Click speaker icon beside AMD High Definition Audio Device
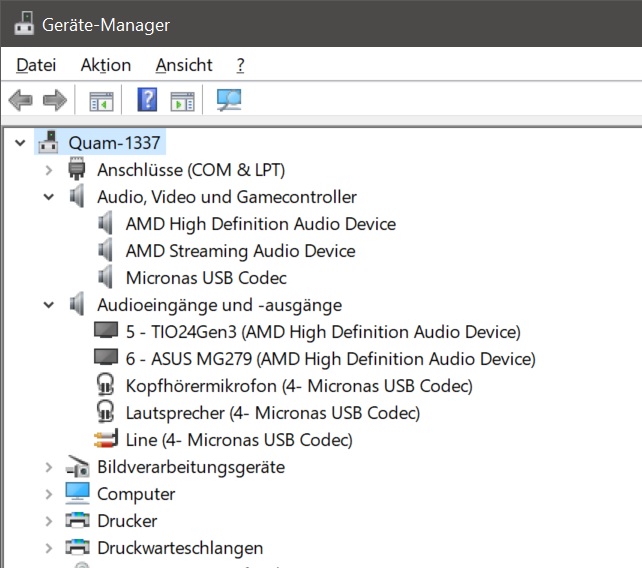 click(105, 223)
